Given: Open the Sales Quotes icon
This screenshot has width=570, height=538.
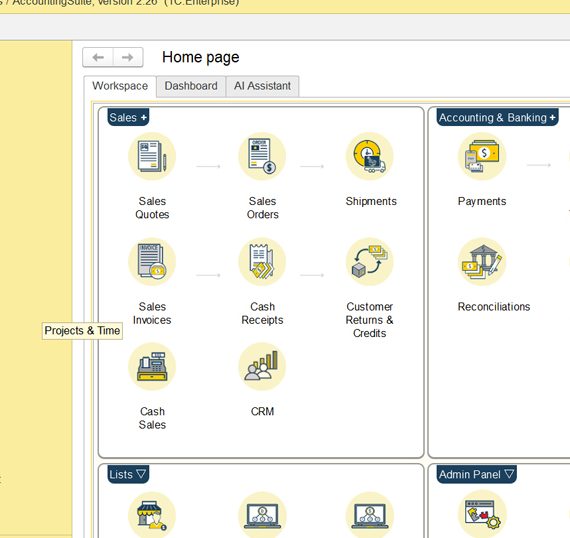Looking at the screenshot, I should tap(152, 156).
